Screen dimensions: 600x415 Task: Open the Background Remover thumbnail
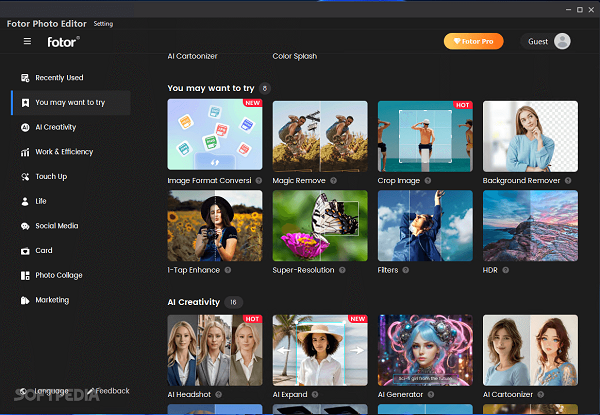[530, 136]
